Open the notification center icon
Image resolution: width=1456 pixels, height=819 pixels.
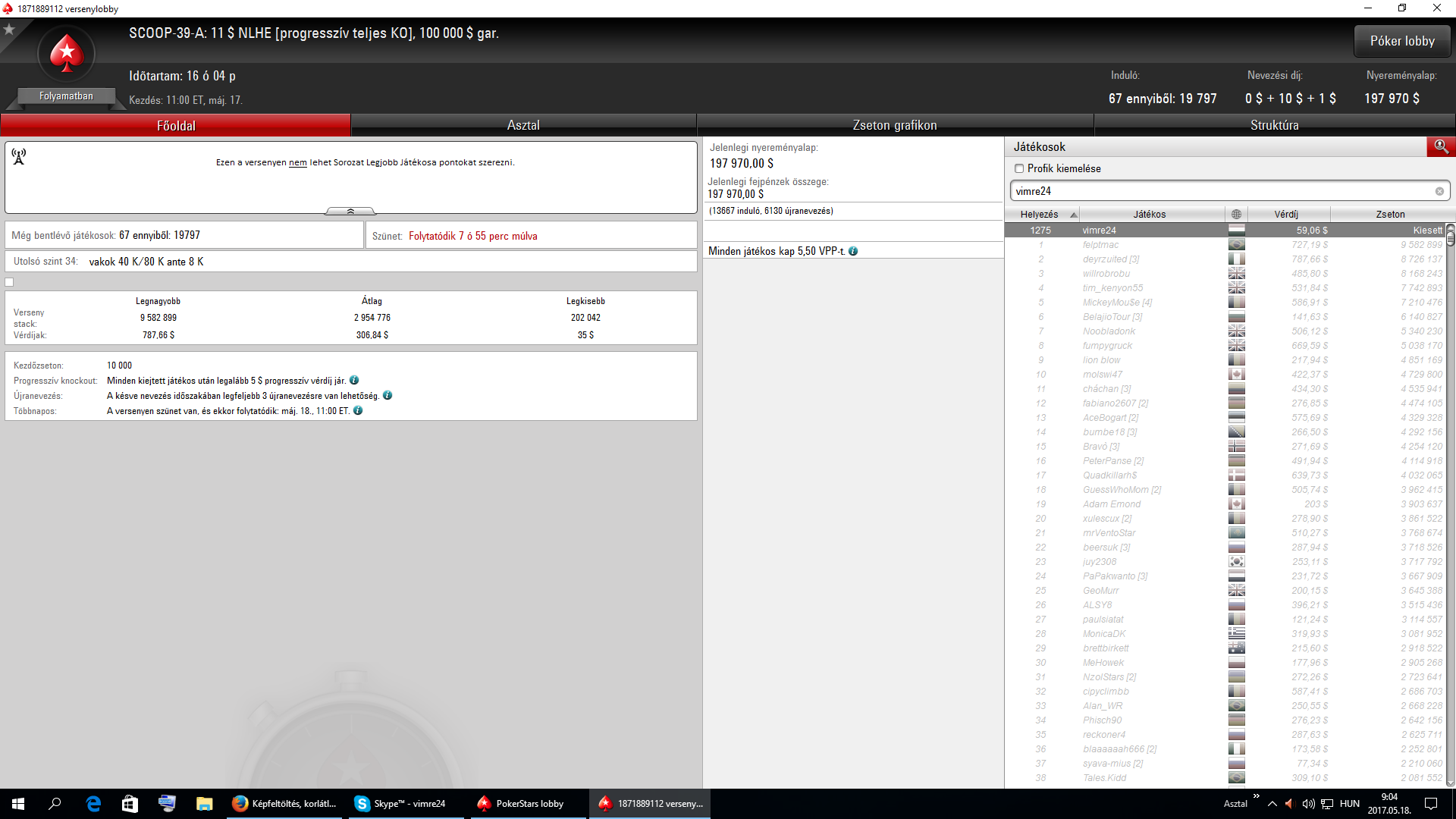pos(1431,804)
